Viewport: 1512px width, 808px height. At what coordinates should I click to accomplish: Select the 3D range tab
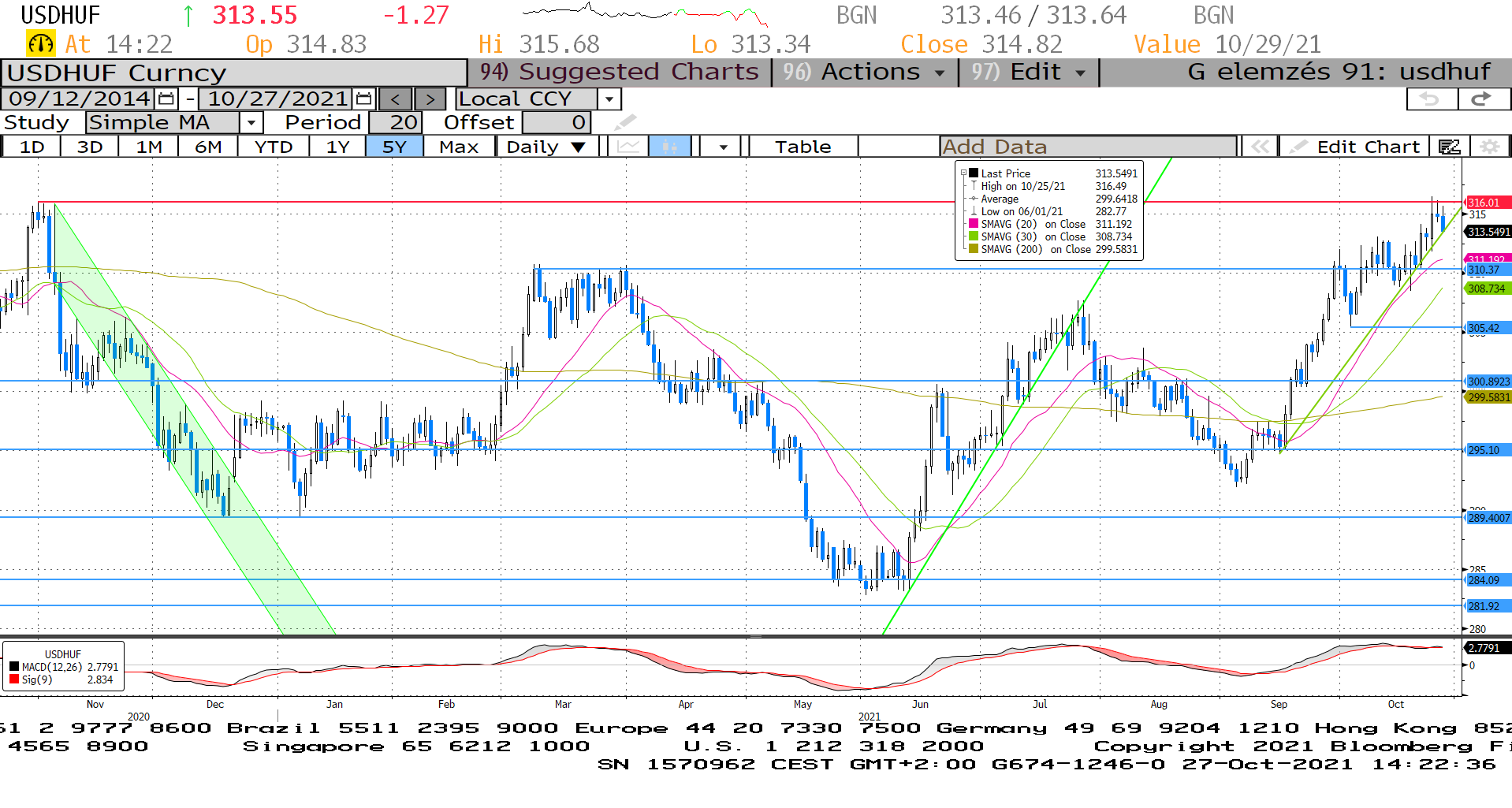(x=90, y=147)
